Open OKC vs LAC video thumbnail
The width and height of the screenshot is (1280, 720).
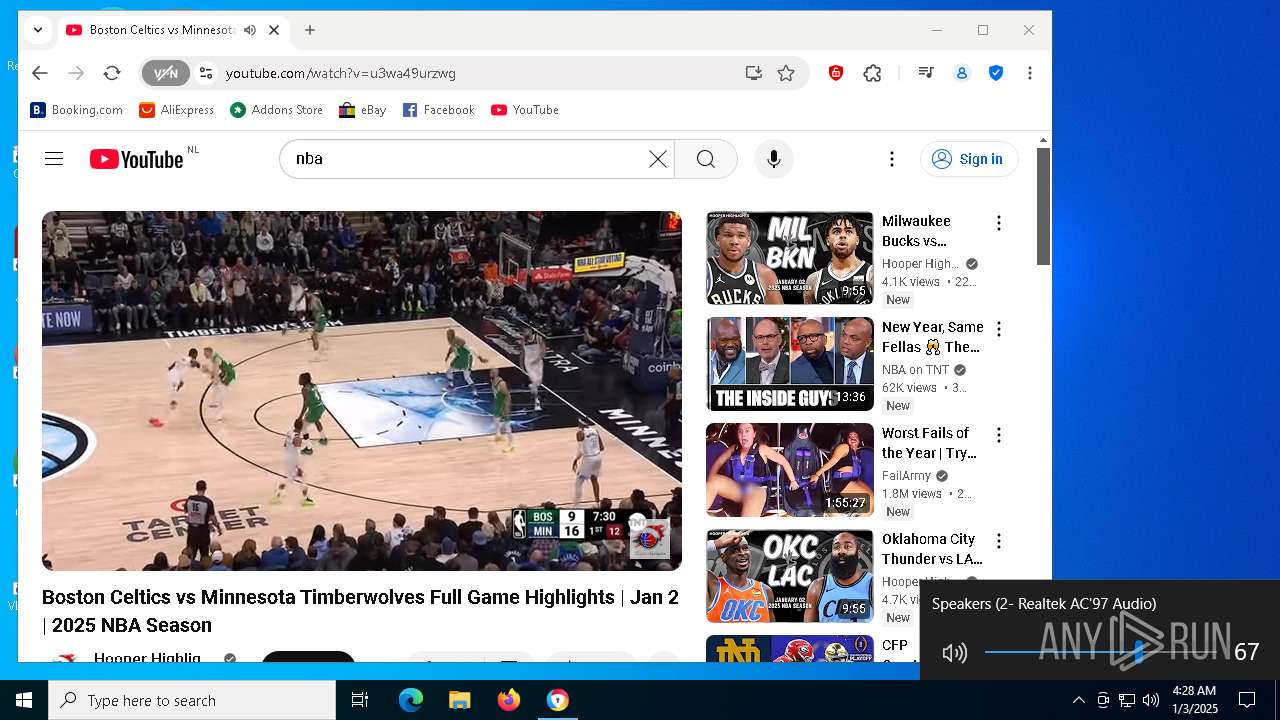[790, 576]
